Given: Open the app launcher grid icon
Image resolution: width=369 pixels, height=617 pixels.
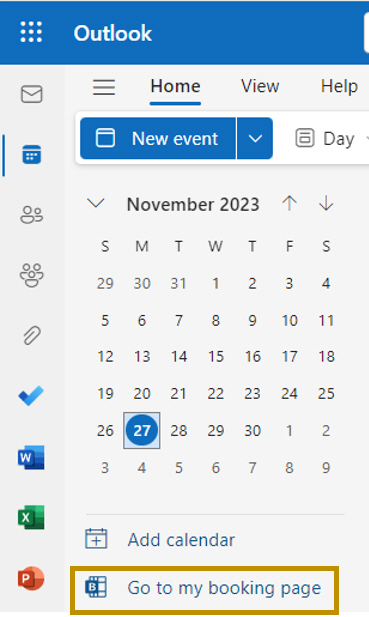Looking at the screenshot, I should coord(31,32).
